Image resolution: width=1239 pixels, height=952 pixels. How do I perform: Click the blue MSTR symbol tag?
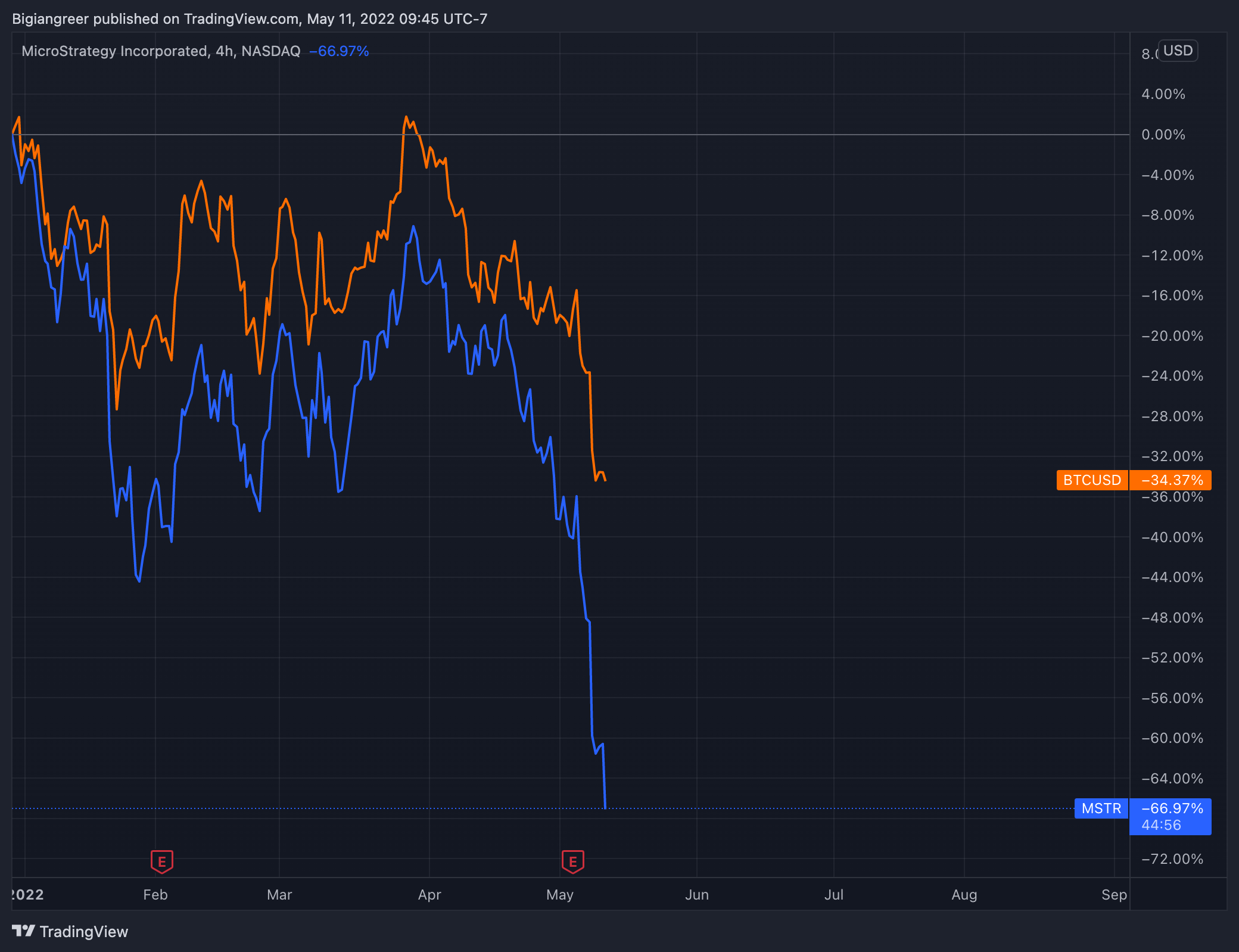click(1101, 808)
